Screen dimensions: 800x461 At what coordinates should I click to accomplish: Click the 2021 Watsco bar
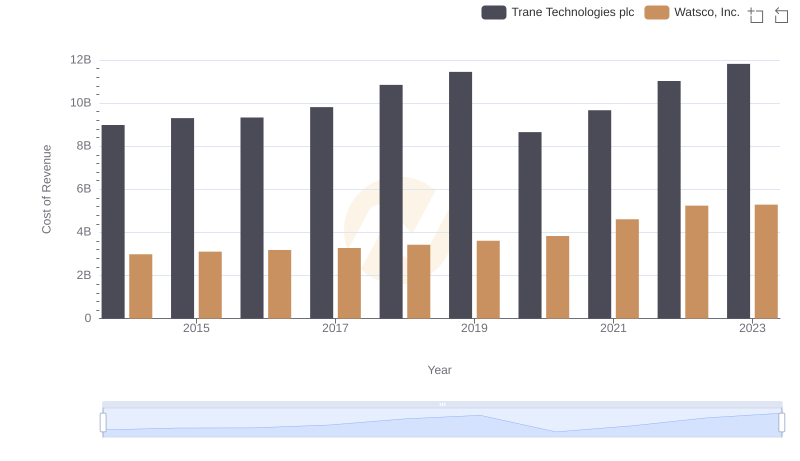click(x=627, y=269)
